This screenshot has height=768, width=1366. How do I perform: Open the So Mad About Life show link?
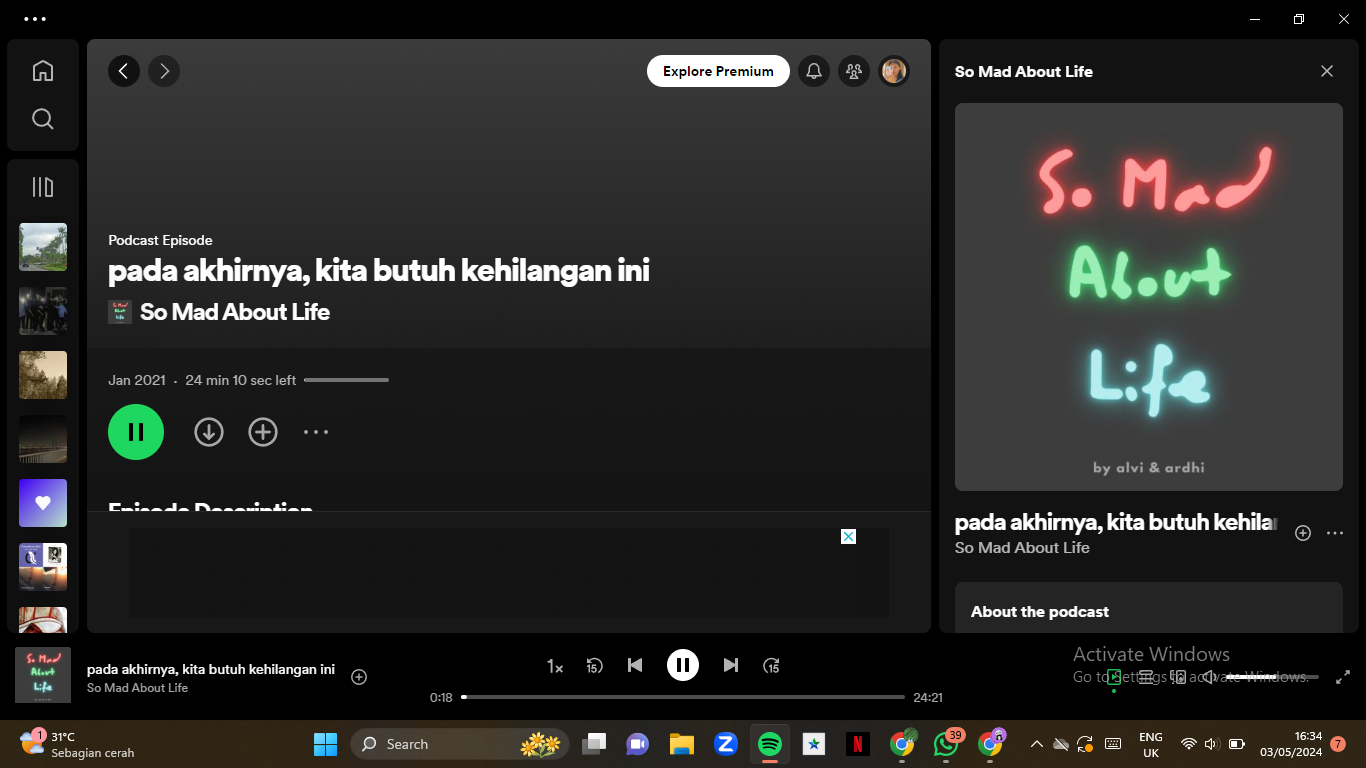235,312
